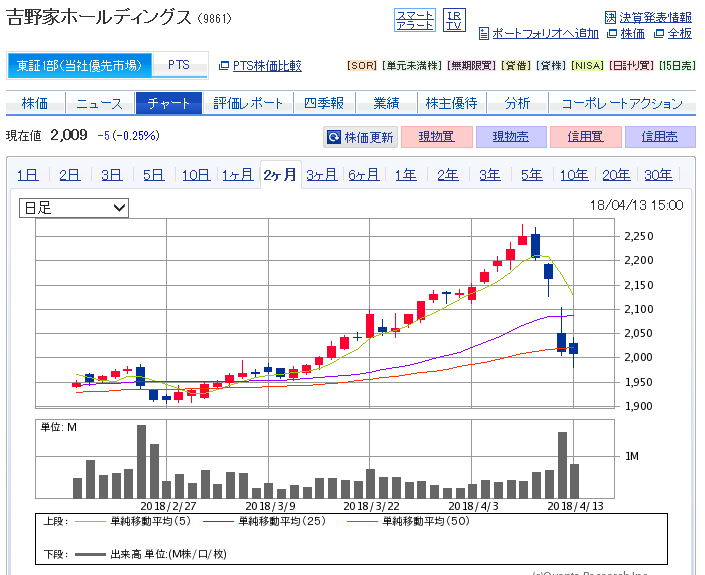Open the コーポレートアクション tab
The width and height of the screenshot is (705, 575).
point(622,103)
